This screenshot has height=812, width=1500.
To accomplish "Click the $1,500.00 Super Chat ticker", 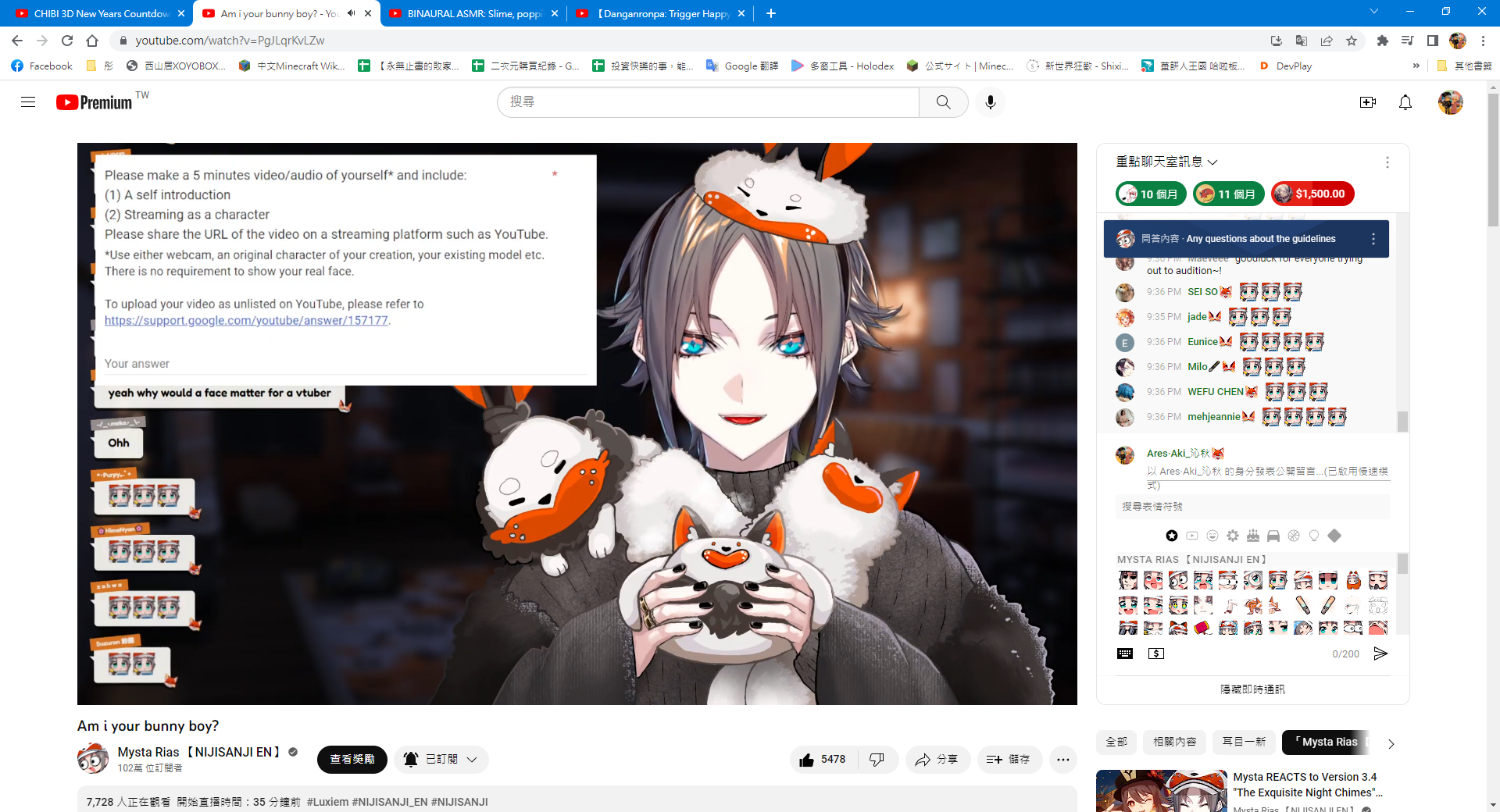I will 1312,194.
